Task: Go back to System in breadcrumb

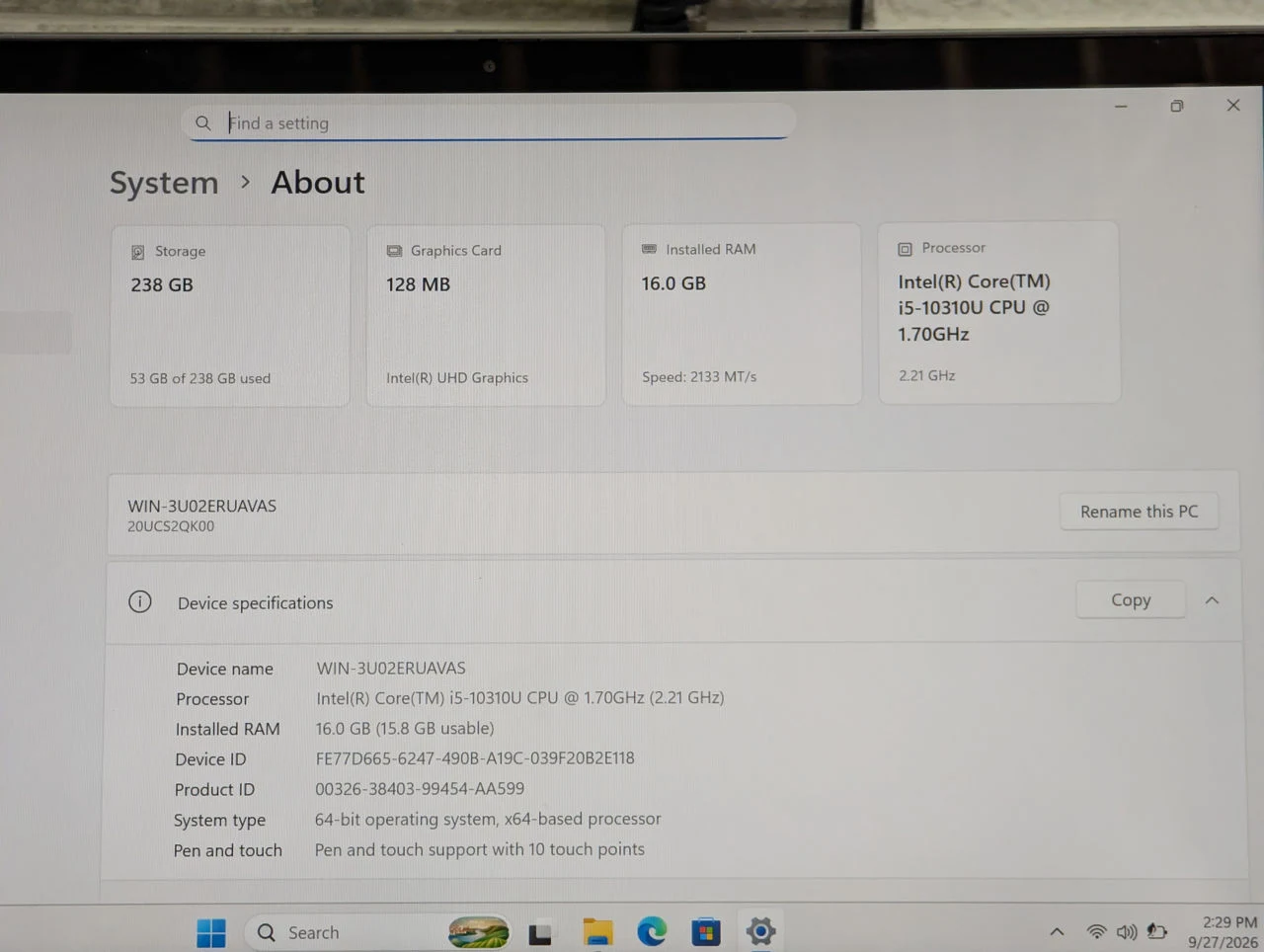Action: (x=164, y=183)
